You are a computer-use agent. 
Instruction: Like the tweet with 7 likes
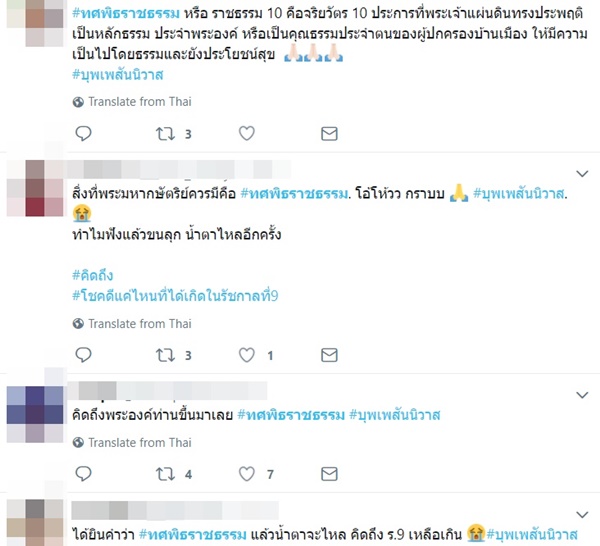[247, 474]
